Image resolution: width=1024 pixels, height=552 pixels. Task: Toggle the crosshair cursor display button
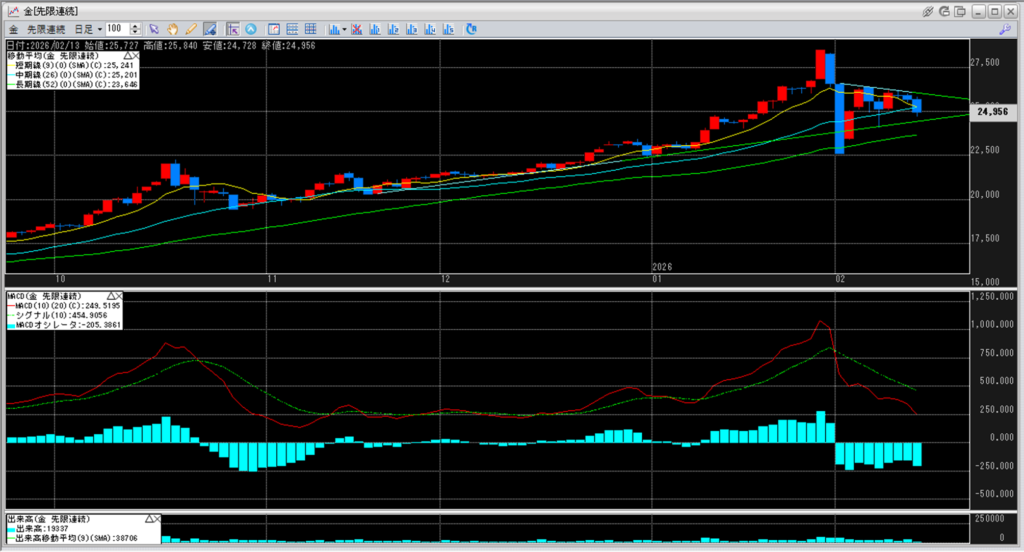pyautogui.click(x=232, y=29)
